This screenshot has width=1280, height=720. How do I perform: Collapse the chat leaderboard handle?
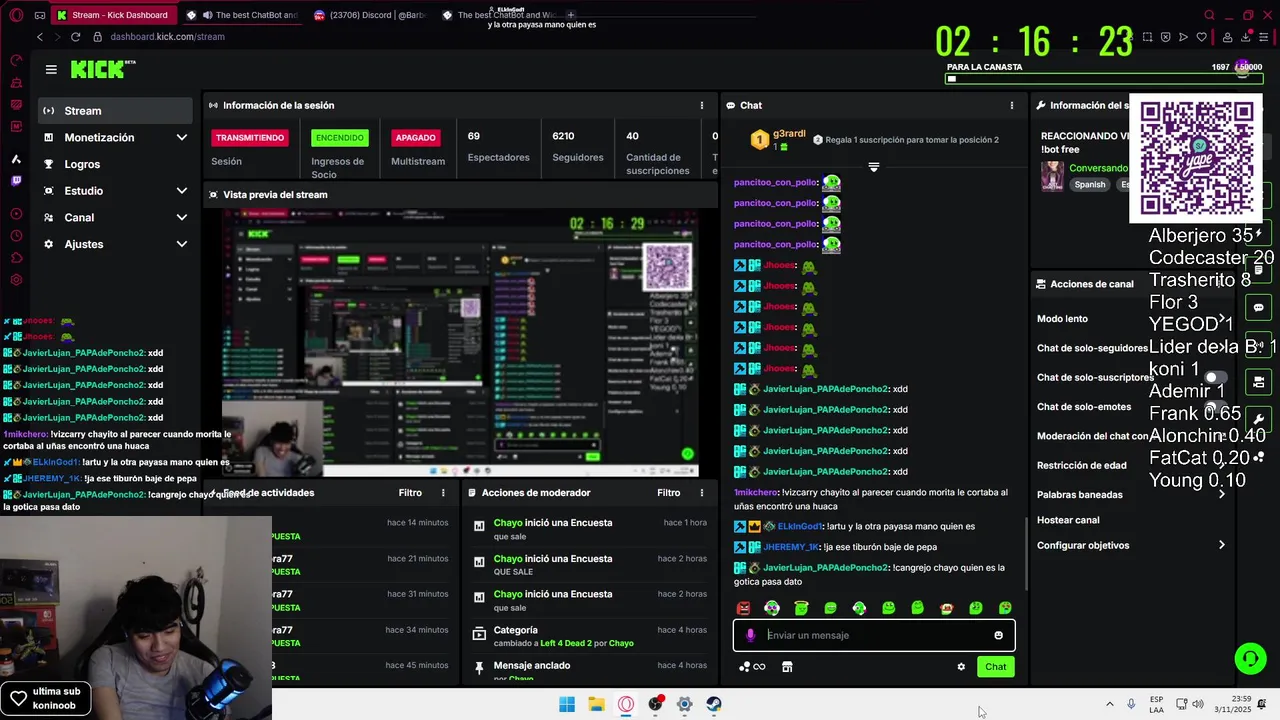point(873,167)
